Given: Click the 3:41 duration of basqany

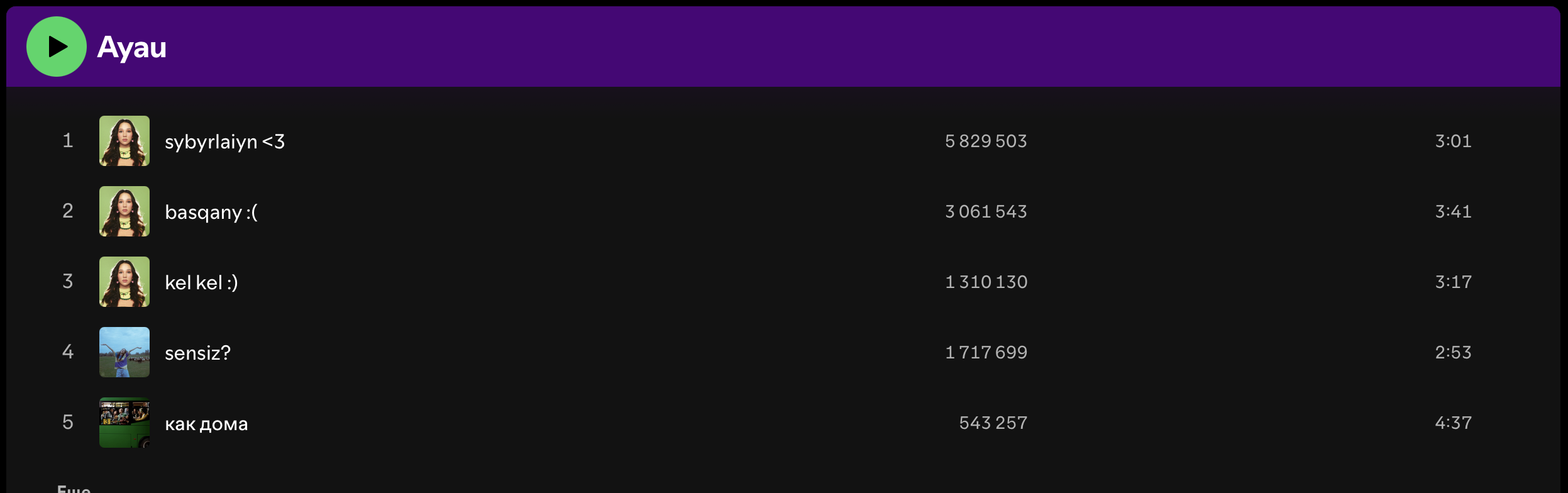Looking at the screenshot, I should click(1453, 211).
